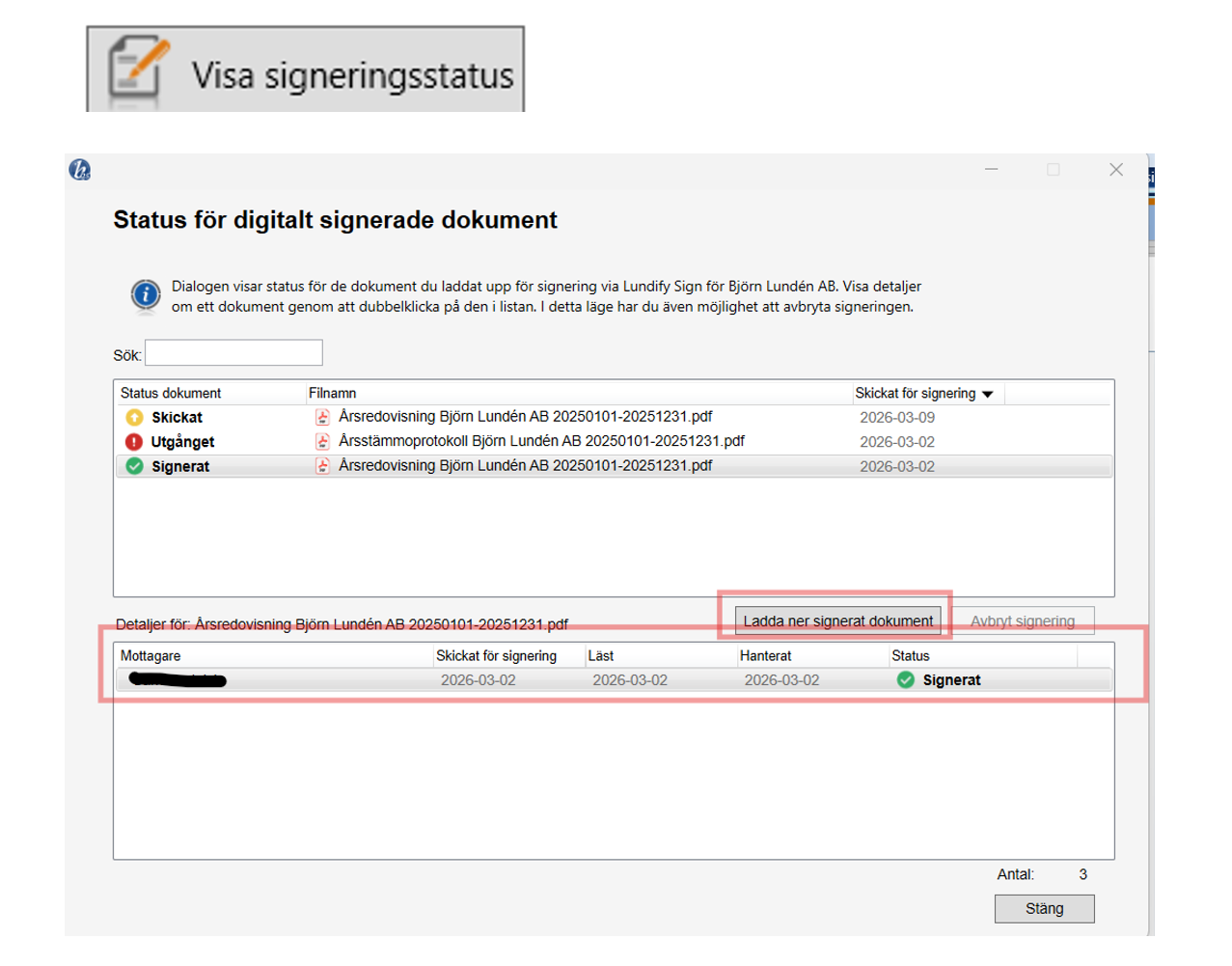Click the Mottagare column header
Viewport: 1232px width, 966px height.
pyautogui.click(x=151, y=656)
